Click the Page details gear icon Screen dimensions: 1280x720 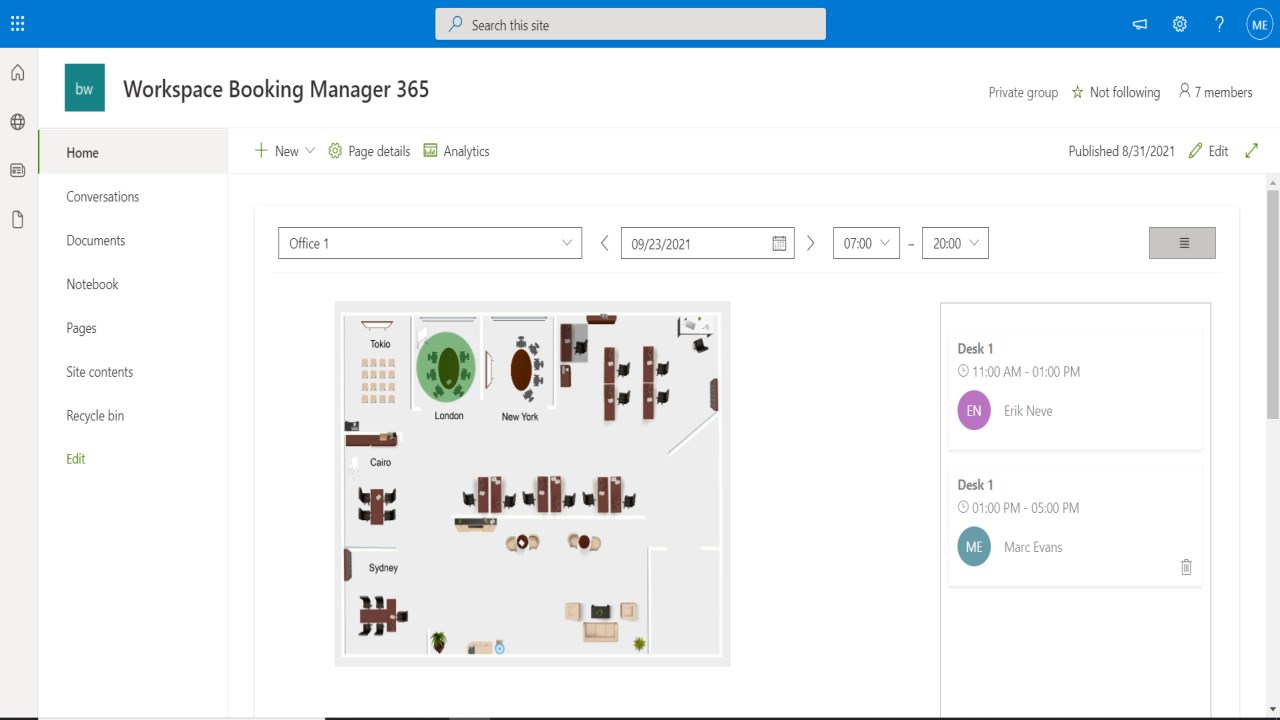coord(335,151)
